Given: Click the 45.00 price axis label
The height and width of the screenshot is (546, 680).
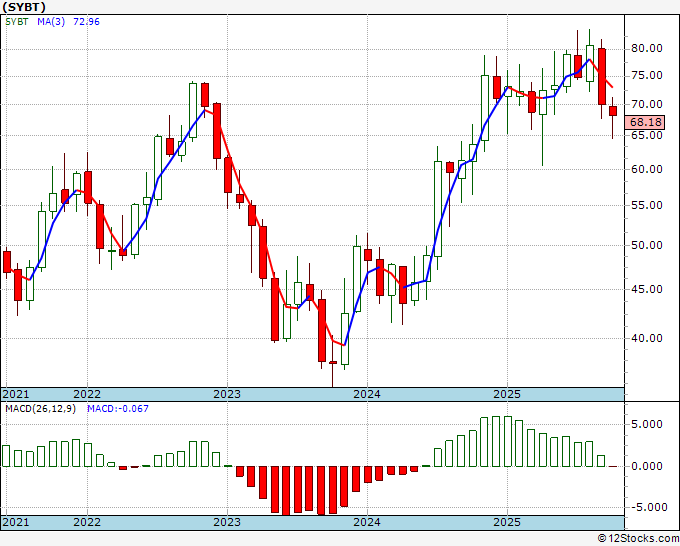Looking at the screenshot, I should coord(647,289).
